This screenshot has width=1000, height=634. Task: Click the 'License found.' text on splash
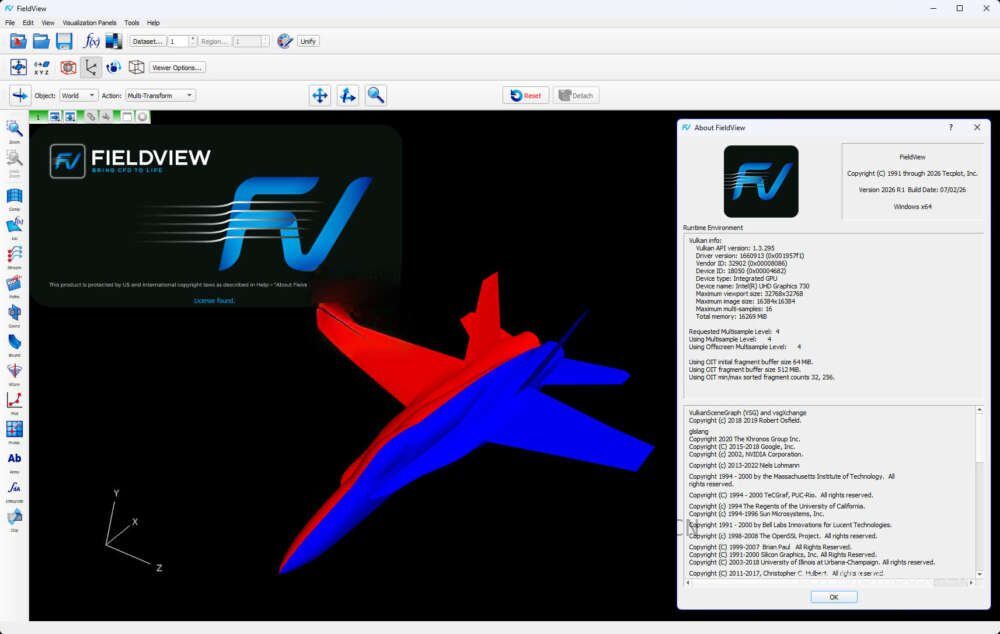point(214,300)
